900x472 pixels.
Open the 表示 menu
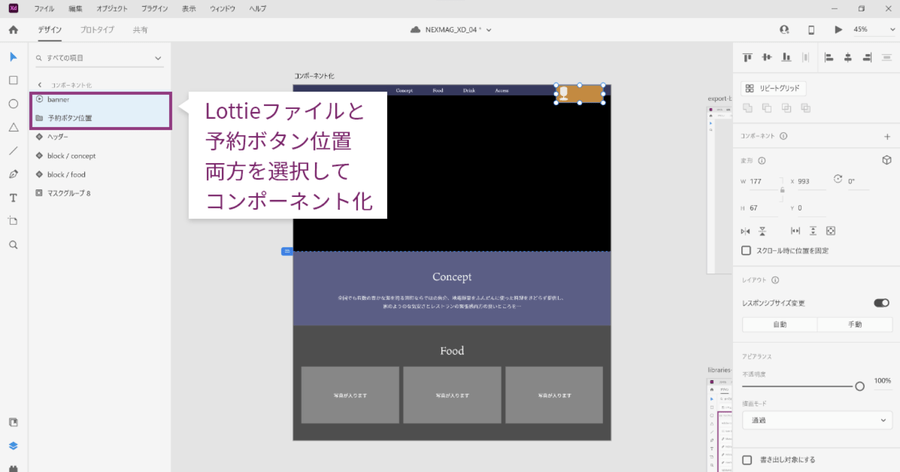click(189, 9)
